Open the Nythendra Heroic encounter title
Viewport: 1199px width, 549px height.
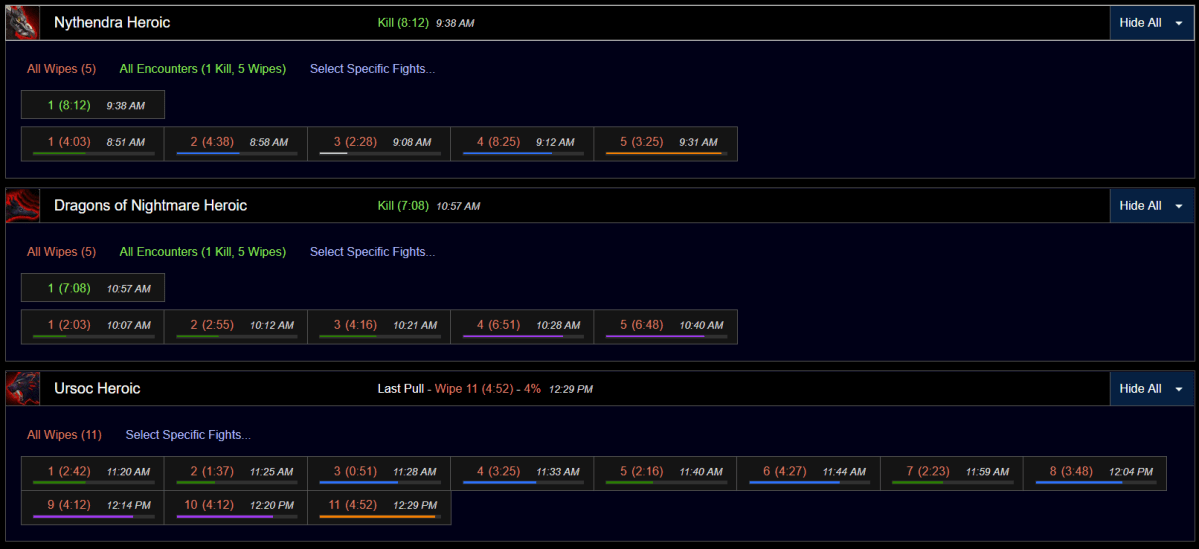(x=112, y=23)
